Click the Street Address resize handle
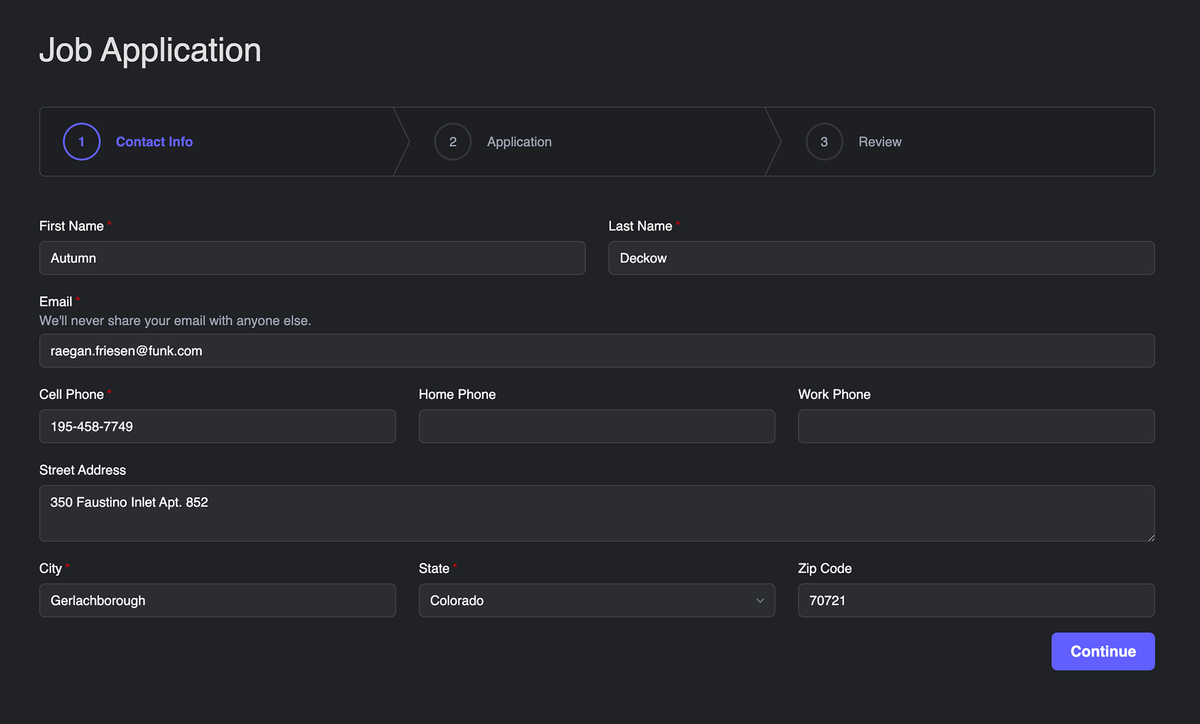 1149,536
